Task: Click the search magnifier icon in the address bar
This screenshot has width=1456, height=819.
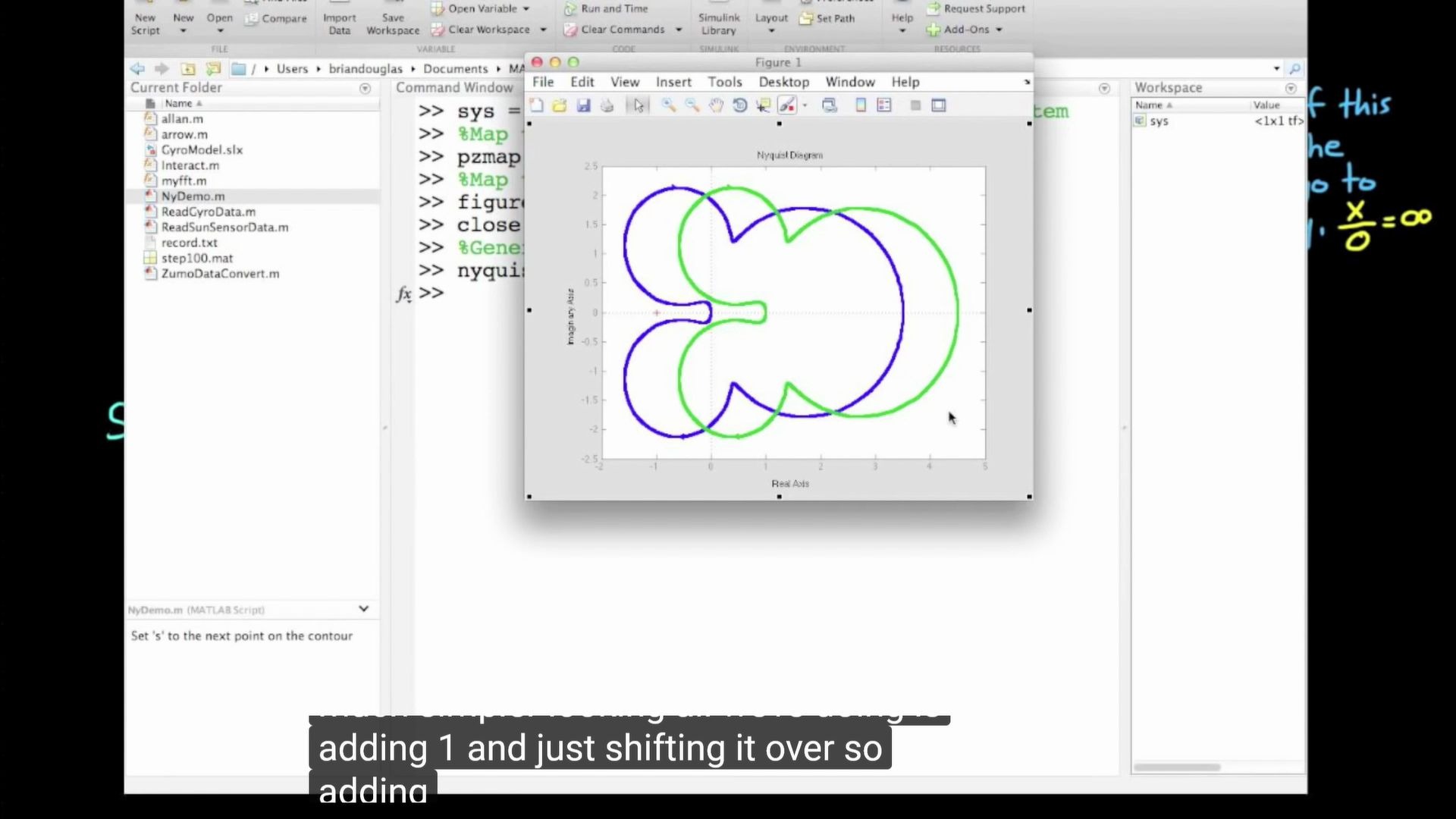Action: (1295, 68)
